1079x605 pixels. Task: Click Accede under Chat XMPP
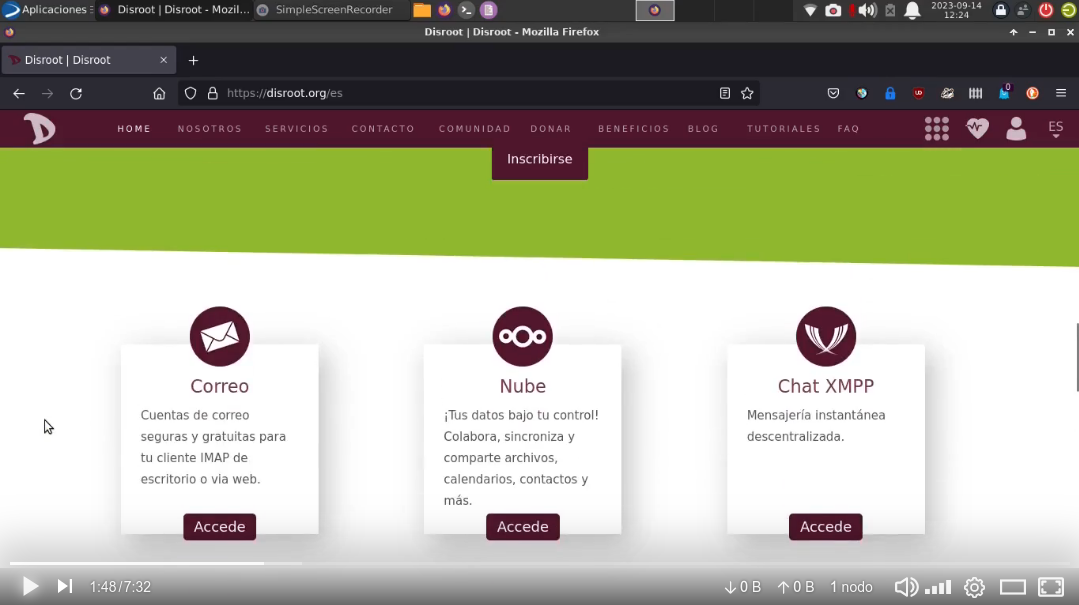click(x=825, y=527)
